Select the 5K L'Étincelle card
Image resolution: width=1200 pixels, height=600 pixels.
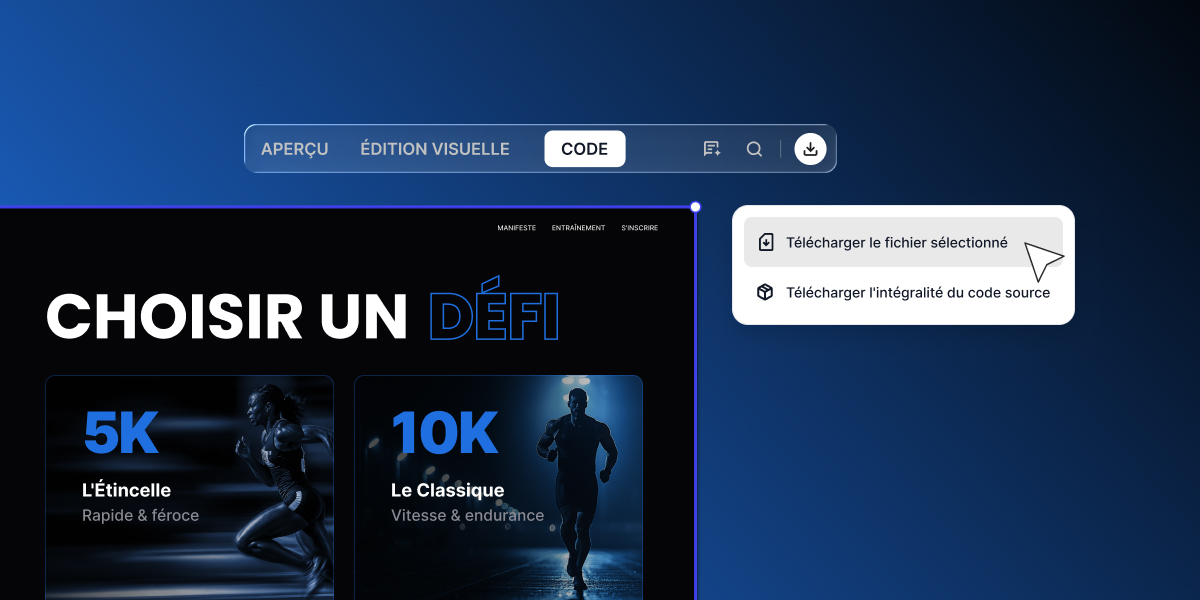[x=190, y=488]
